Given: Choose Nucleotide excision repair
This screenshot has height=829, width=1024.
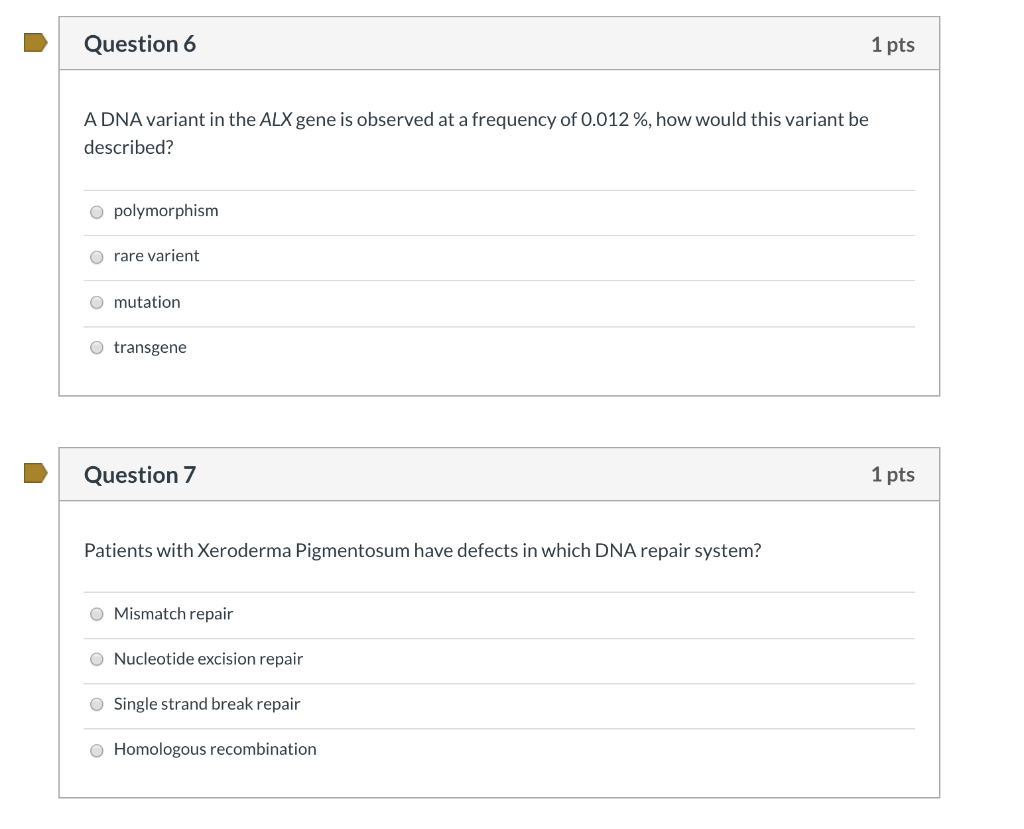Looking at the screenshot, I should click(x=97, y=659).
